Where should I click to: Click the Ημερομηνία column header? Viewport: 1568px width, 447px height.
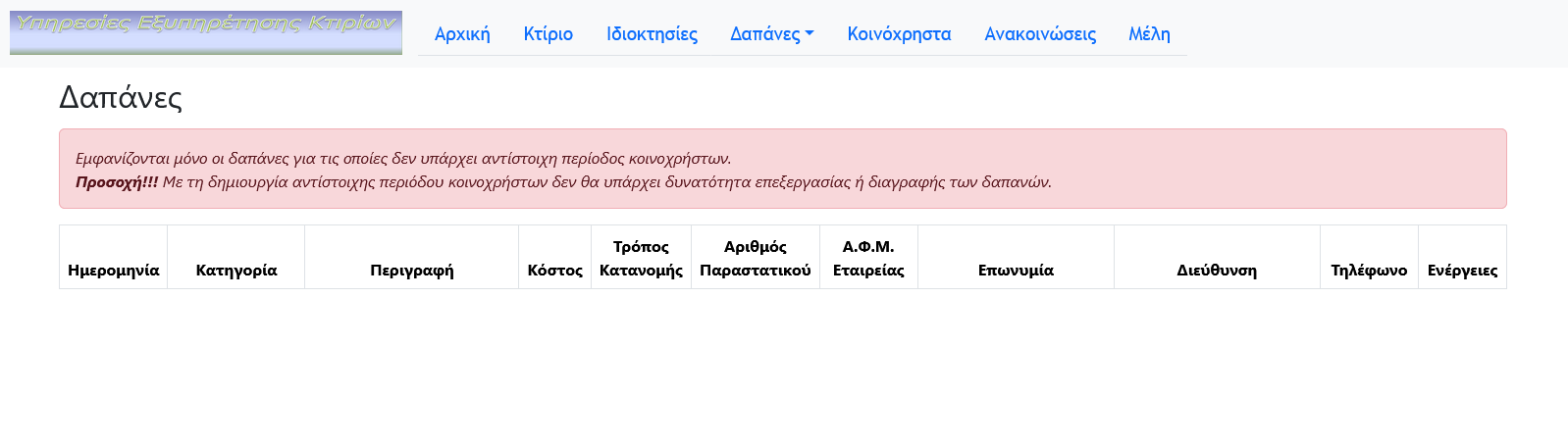[x=114, y=270]
